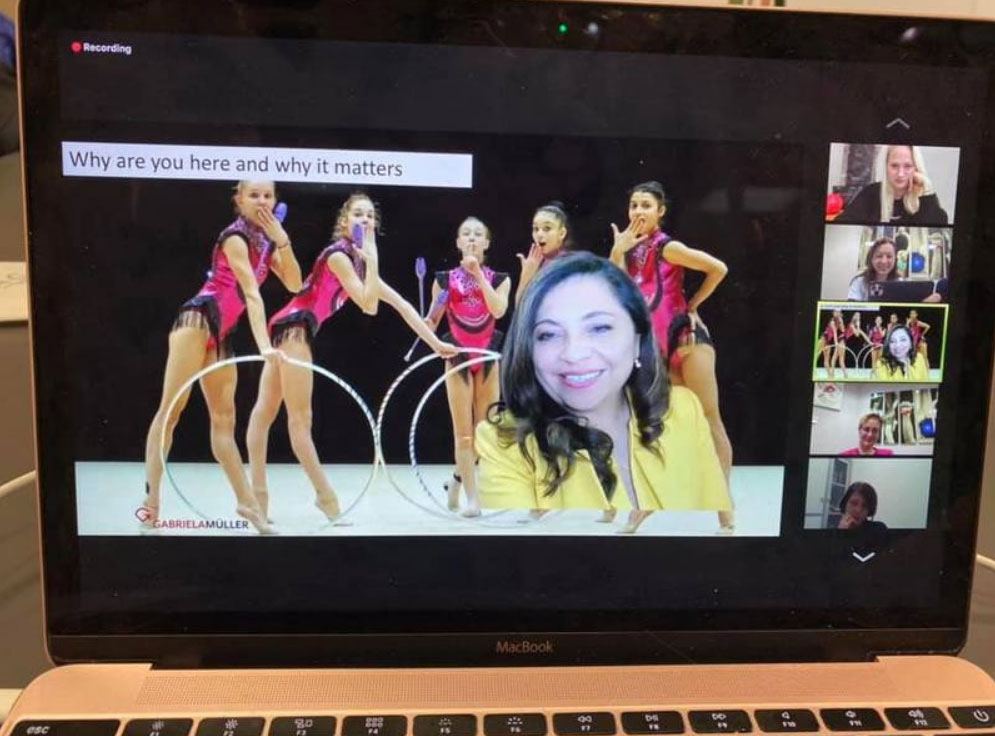Select second thumbnail, woman with laptop
This screenshot has height=736, width=995.
[x=885, y=263]
